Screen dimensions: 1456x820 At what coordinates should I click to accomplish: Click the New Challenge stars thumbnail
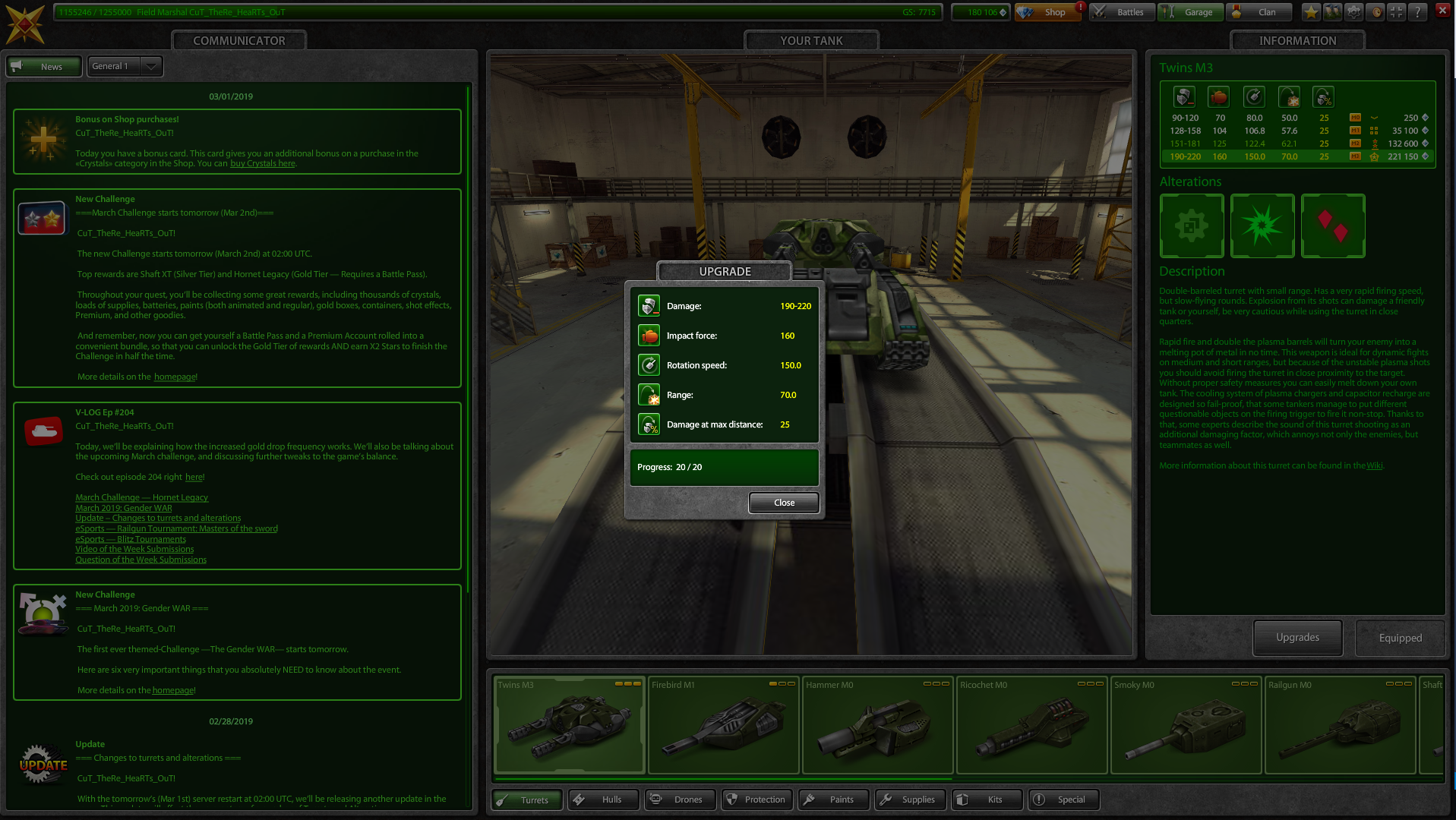point(42,219)
